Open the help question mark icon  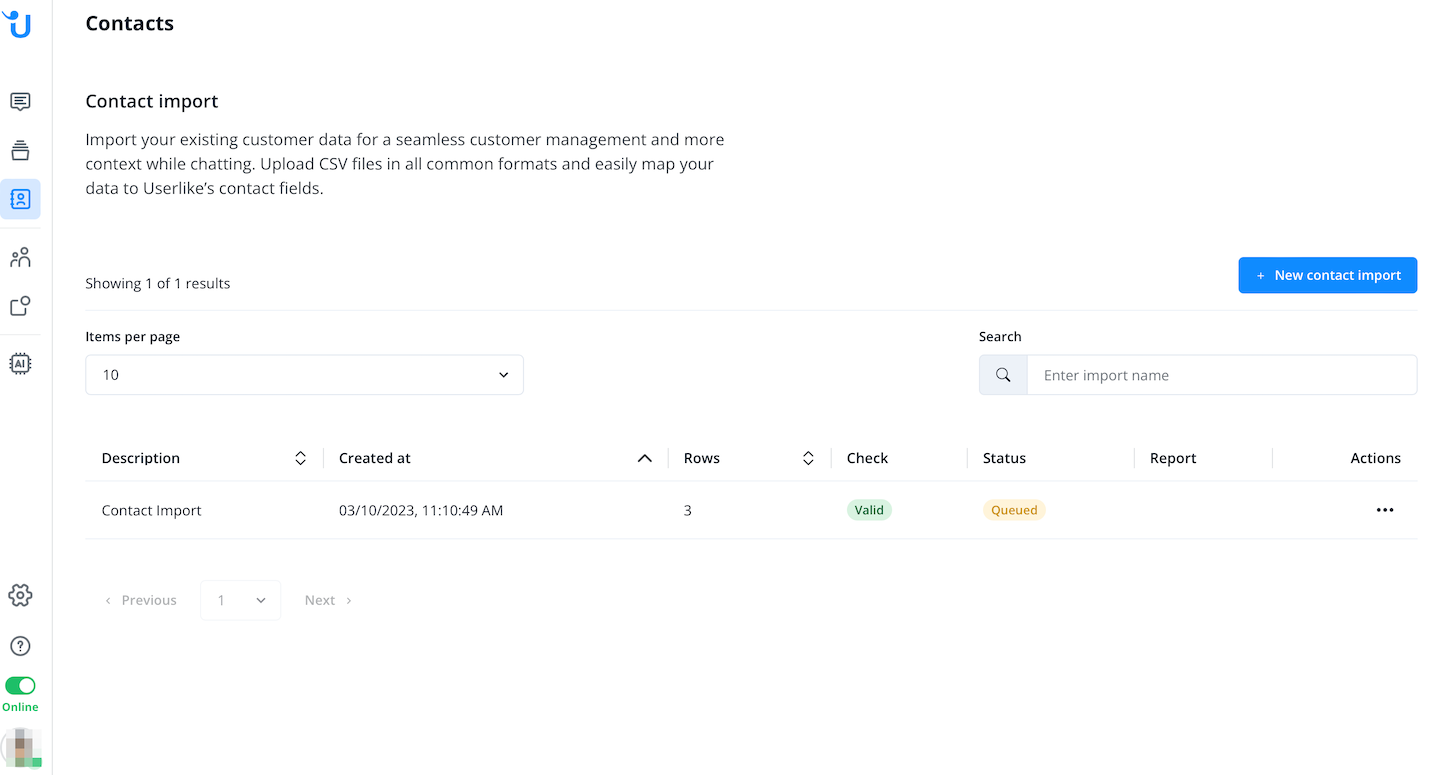20,646
